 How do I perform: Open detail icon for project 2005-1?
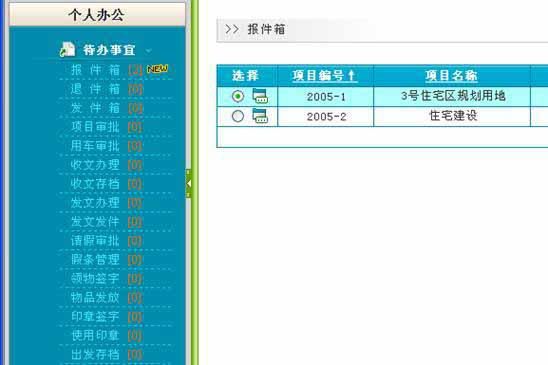click(x=260, y=96)
